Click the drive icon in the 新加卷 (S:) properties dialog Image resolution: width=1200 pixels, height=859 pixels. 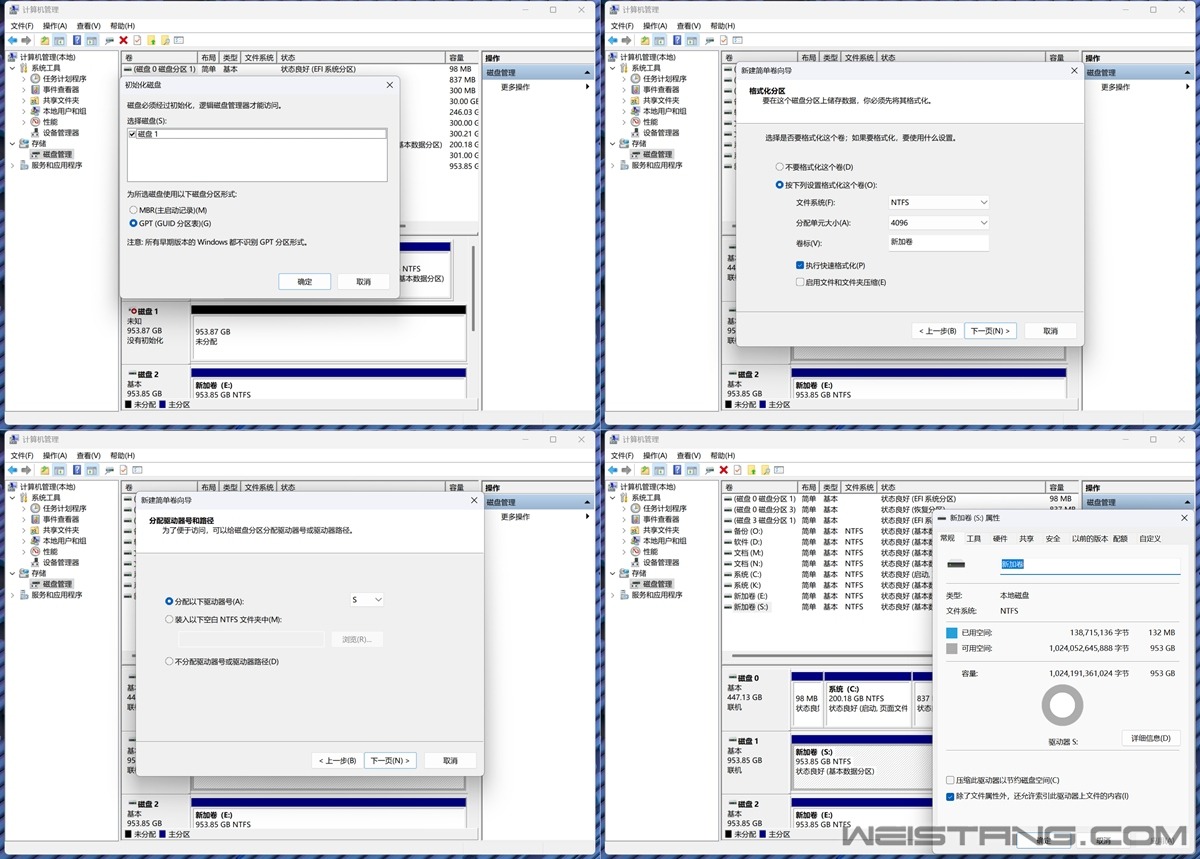point(956,565)
